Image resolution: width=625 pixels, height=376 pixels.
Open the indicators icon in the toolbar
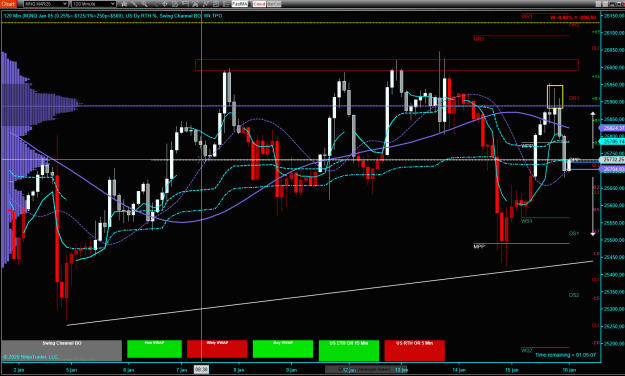(x=206, y=4)
